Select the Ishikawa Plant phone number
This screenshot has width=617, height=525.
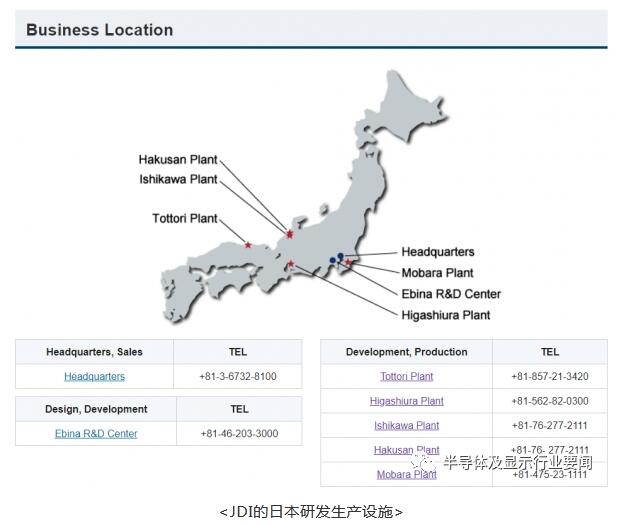click(x=550, y=425)
